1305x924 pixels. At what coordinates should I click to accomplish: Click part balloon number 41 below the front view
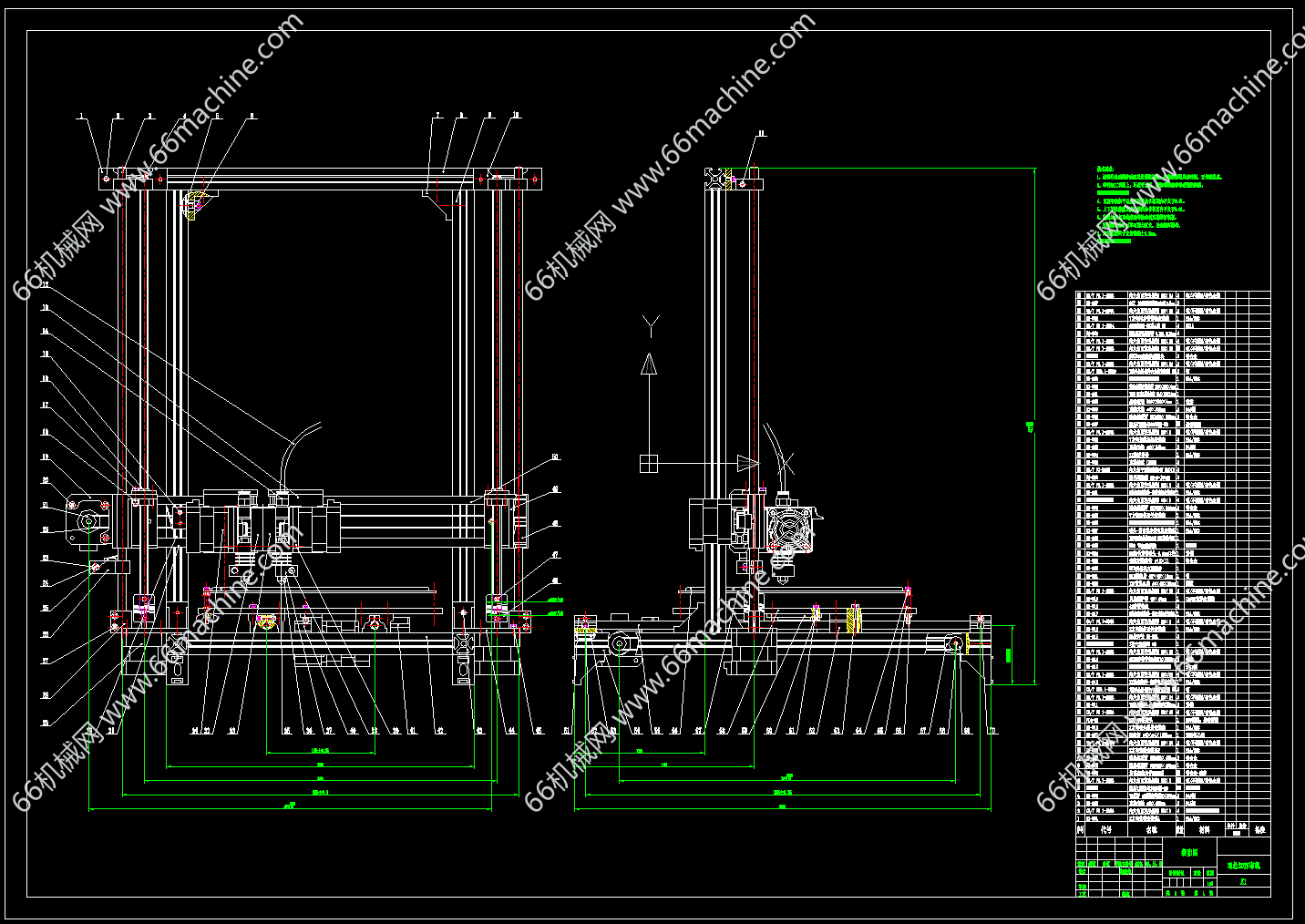(412, 730)
